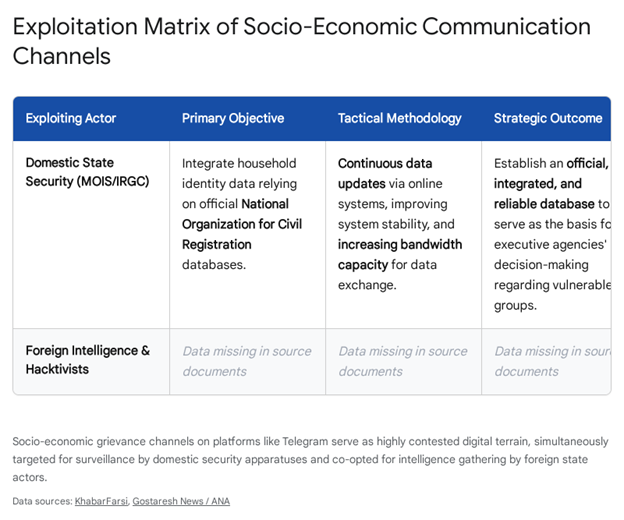624x520 pixels.
Task: Select the Primary Objective column header
Action: 233,118
